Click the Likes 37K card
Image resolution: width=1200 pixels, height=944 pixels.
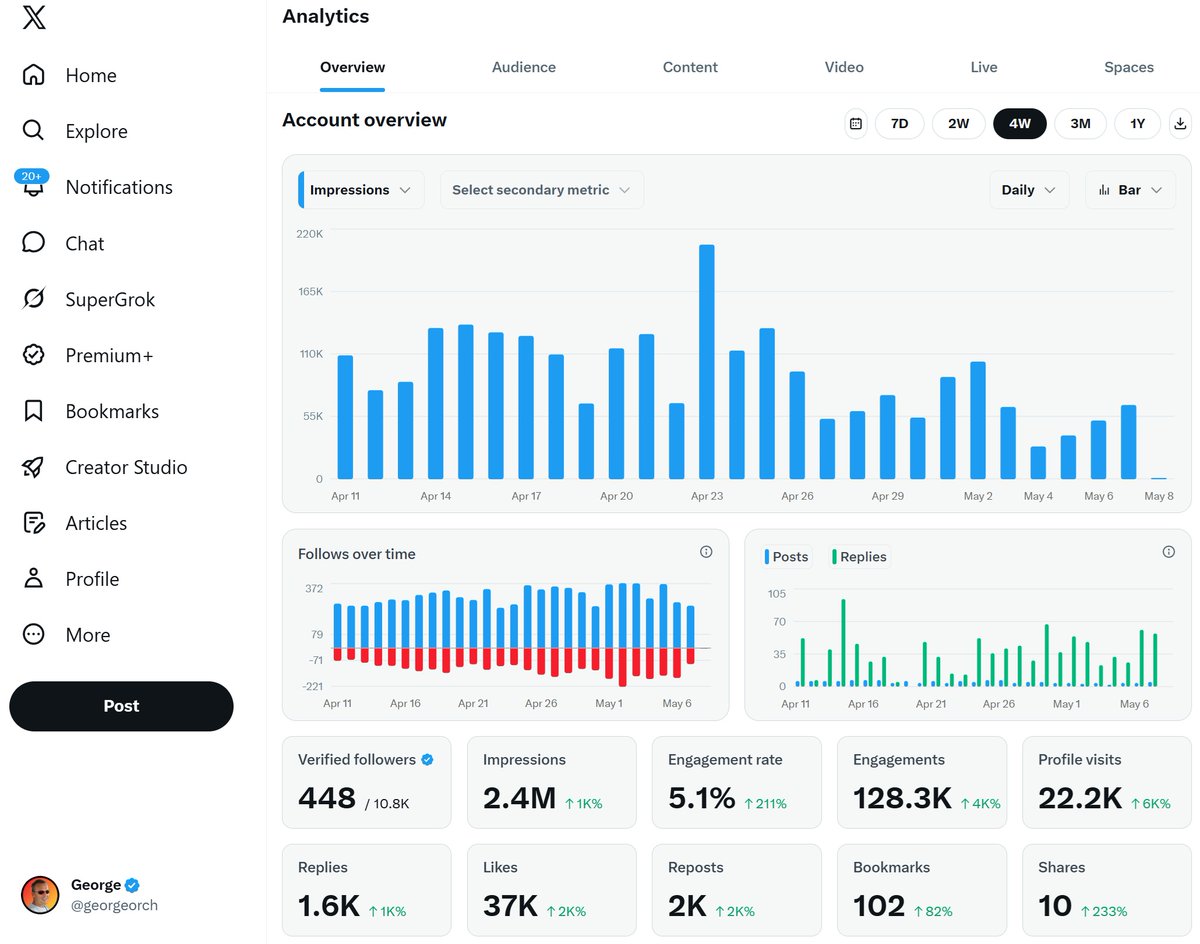coord(552,891)
